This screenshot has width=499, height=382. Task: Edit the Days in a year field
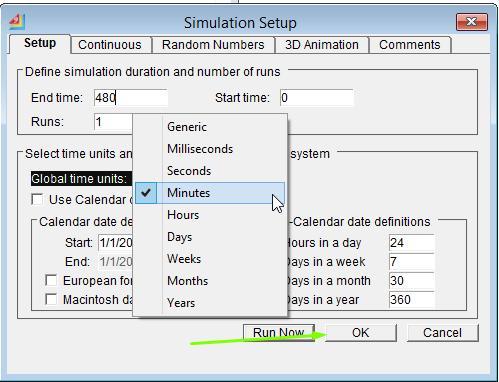(412, 300)
